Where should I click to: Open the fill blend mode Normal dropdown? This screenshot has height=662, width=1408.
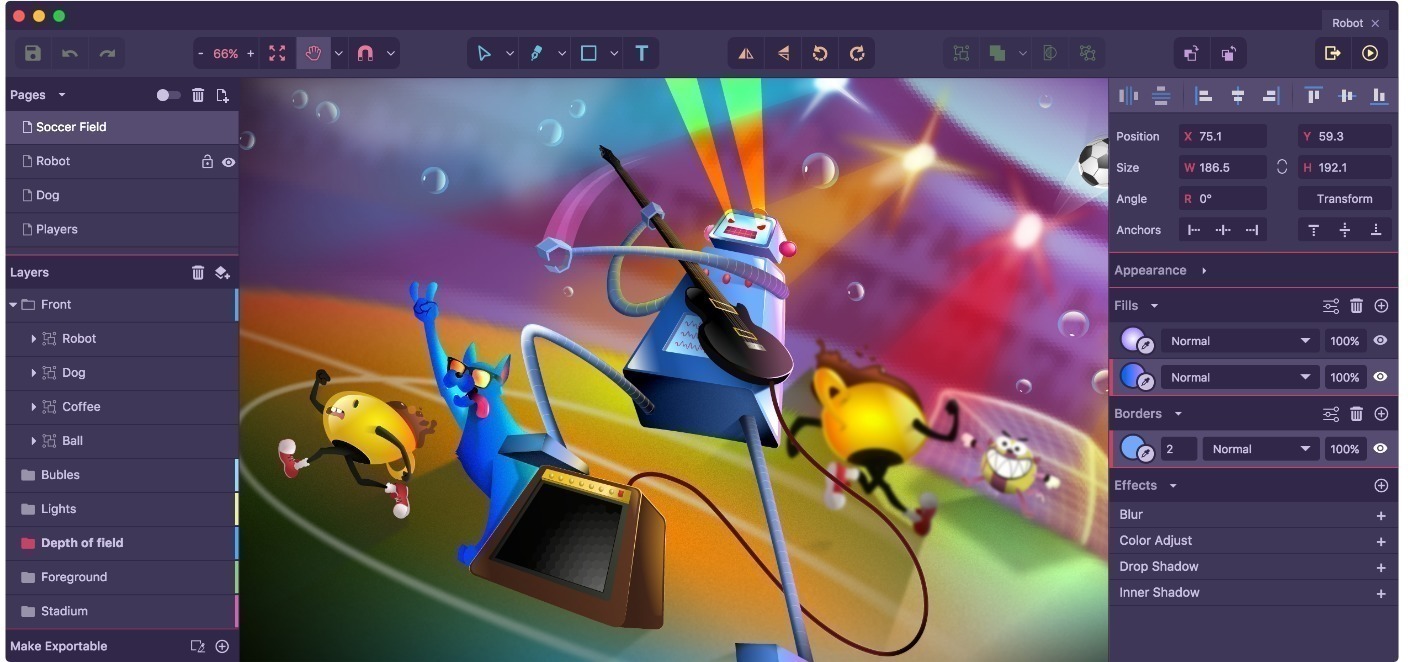coord(1239,340)
